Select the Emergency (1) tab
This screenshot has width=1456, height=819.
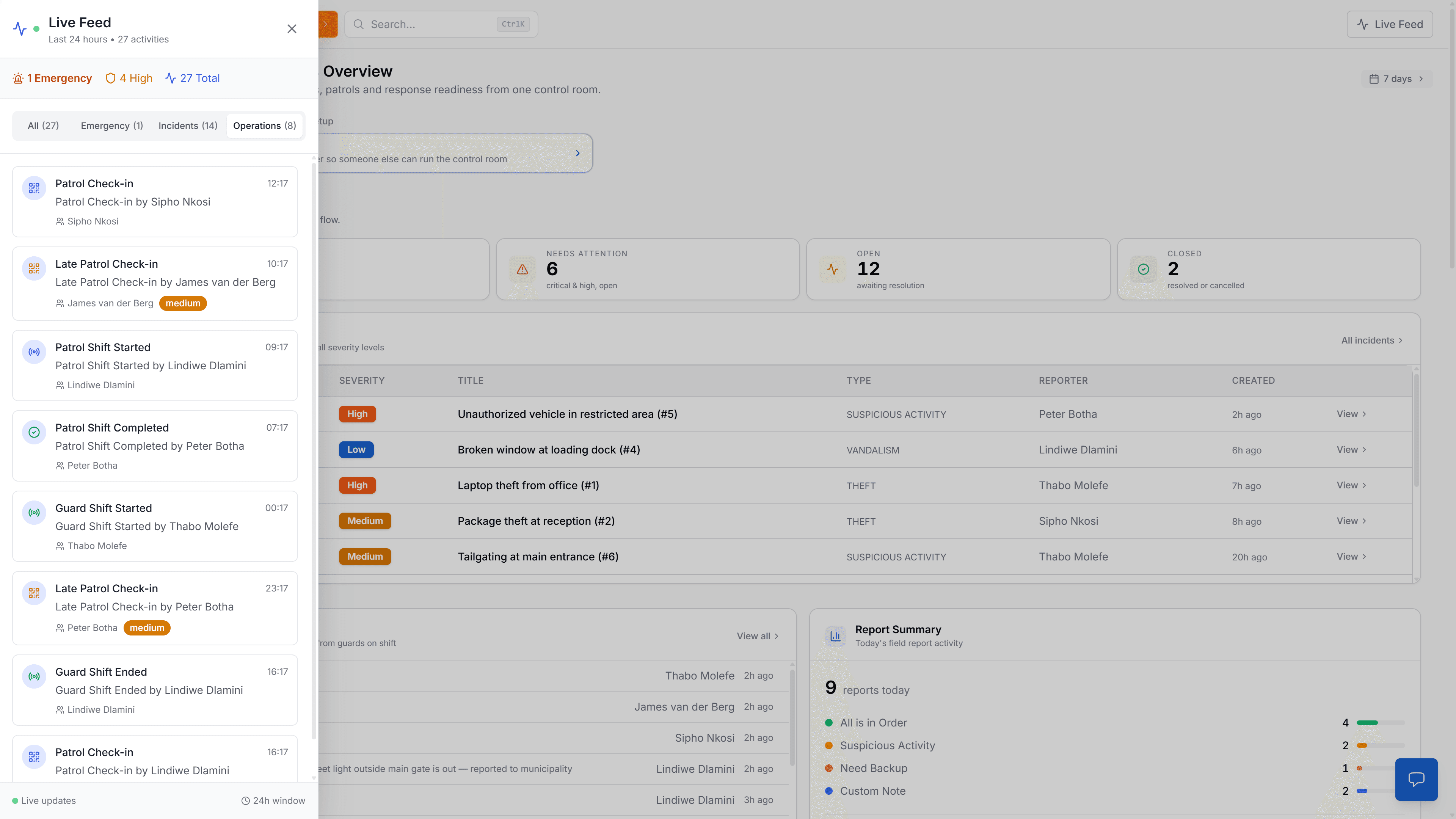click(x=112, y=126)
